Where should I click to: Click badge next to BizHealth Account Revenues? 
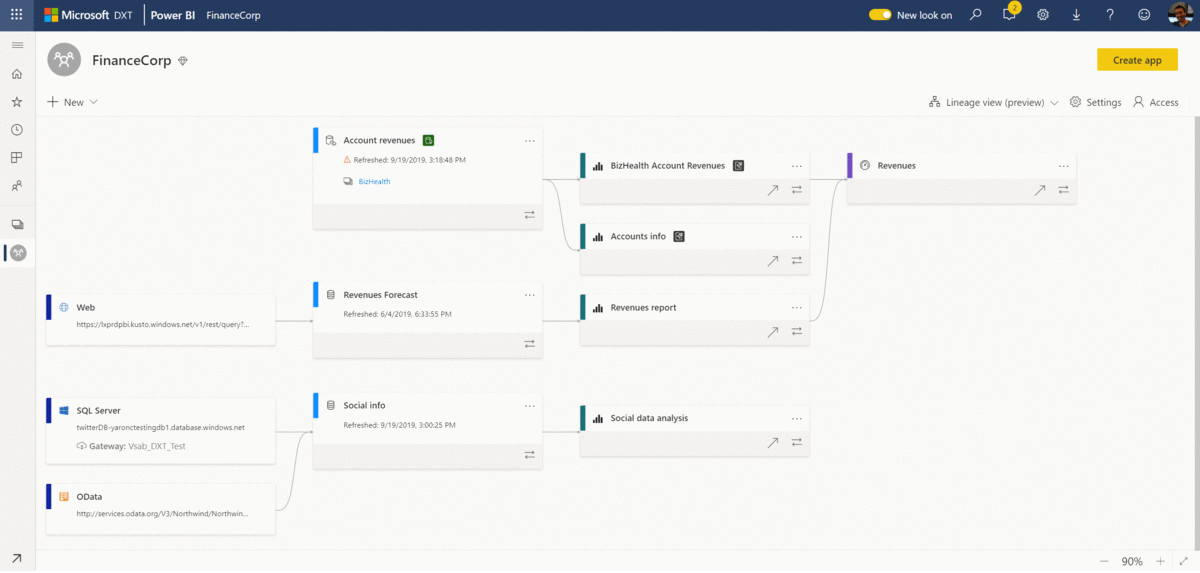(x=738, y=165)
